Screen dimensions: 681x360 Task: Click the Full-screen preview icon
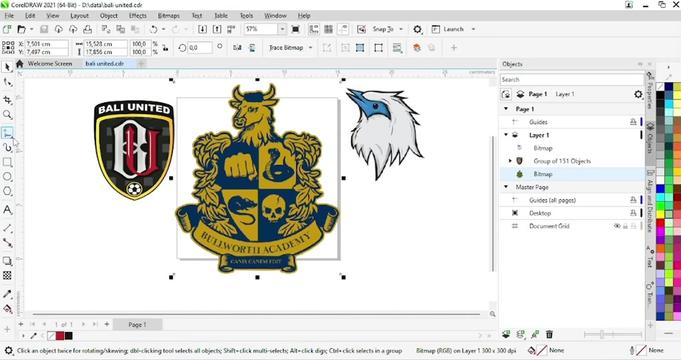point(295,29)
